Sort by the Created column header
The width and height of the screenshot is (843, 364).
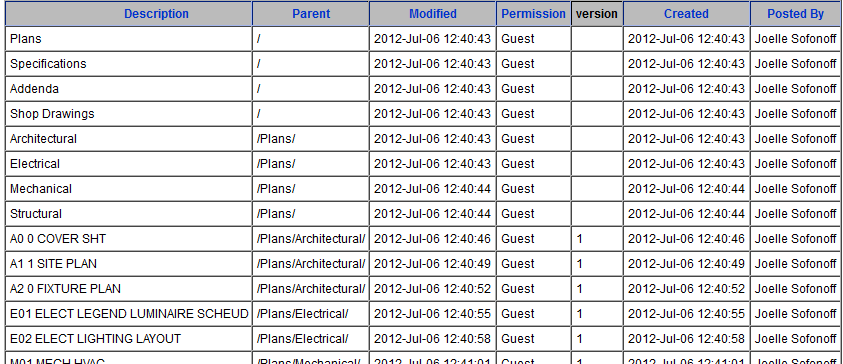(x=686, y=14)
